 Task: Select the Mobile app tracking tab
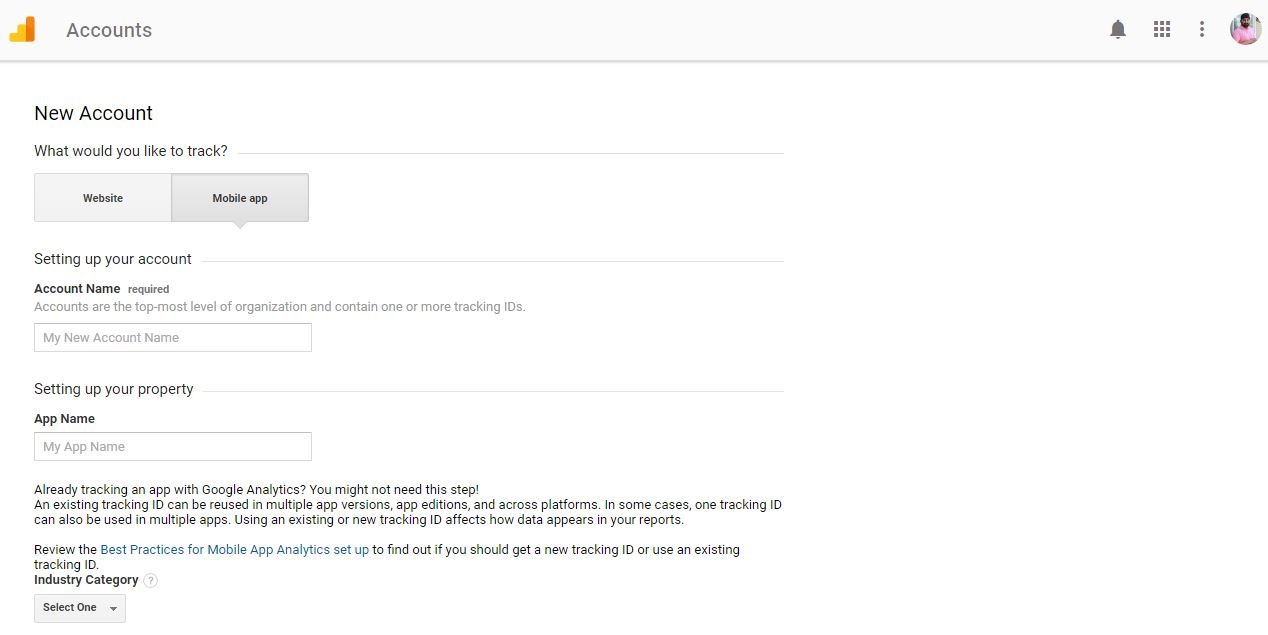tap(240, 198)
